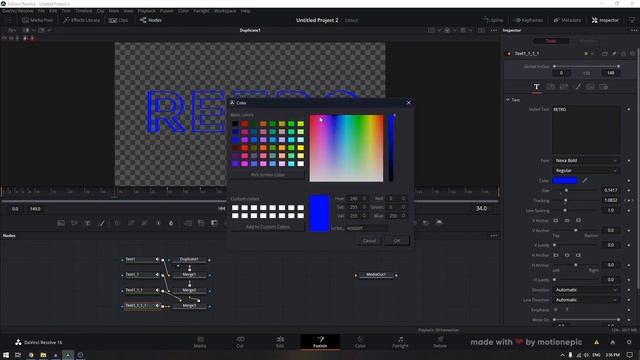Image resolution: width=640 pixels, height=360 pixels.
Task: Open the Effects Library panel
Action: pos(82,20)
